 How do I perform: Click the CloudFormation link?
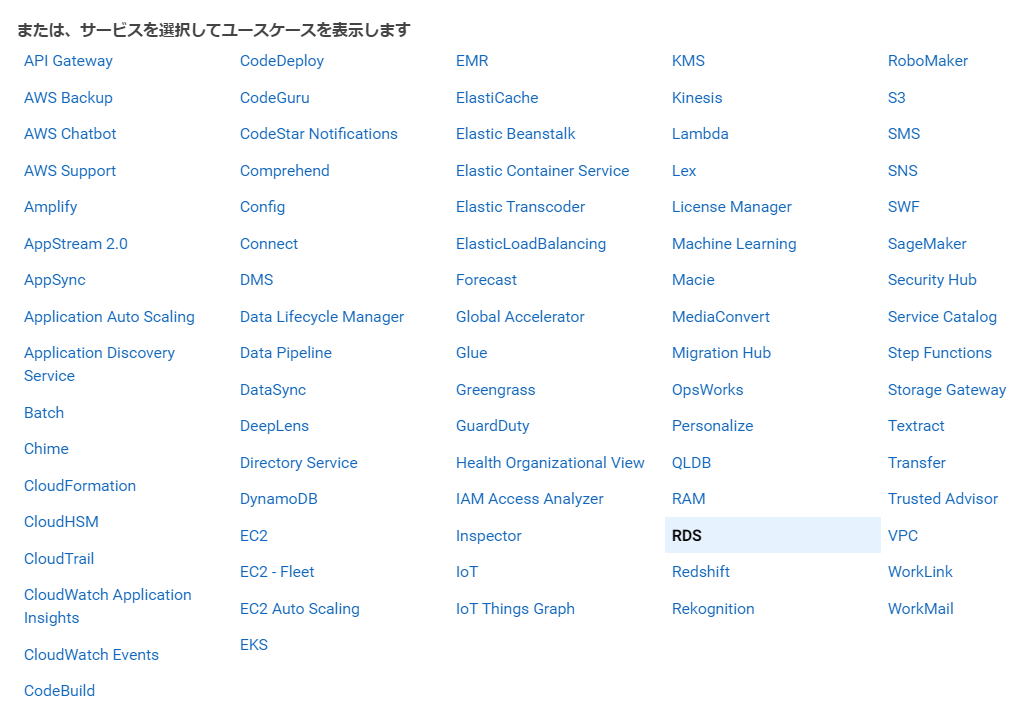click(80, 486)
